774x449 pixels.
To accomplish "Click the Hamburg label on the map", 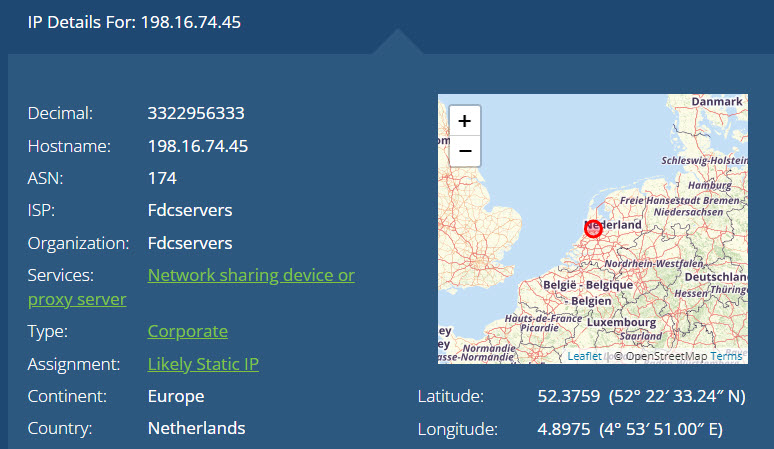I will [x=710, y=185].
